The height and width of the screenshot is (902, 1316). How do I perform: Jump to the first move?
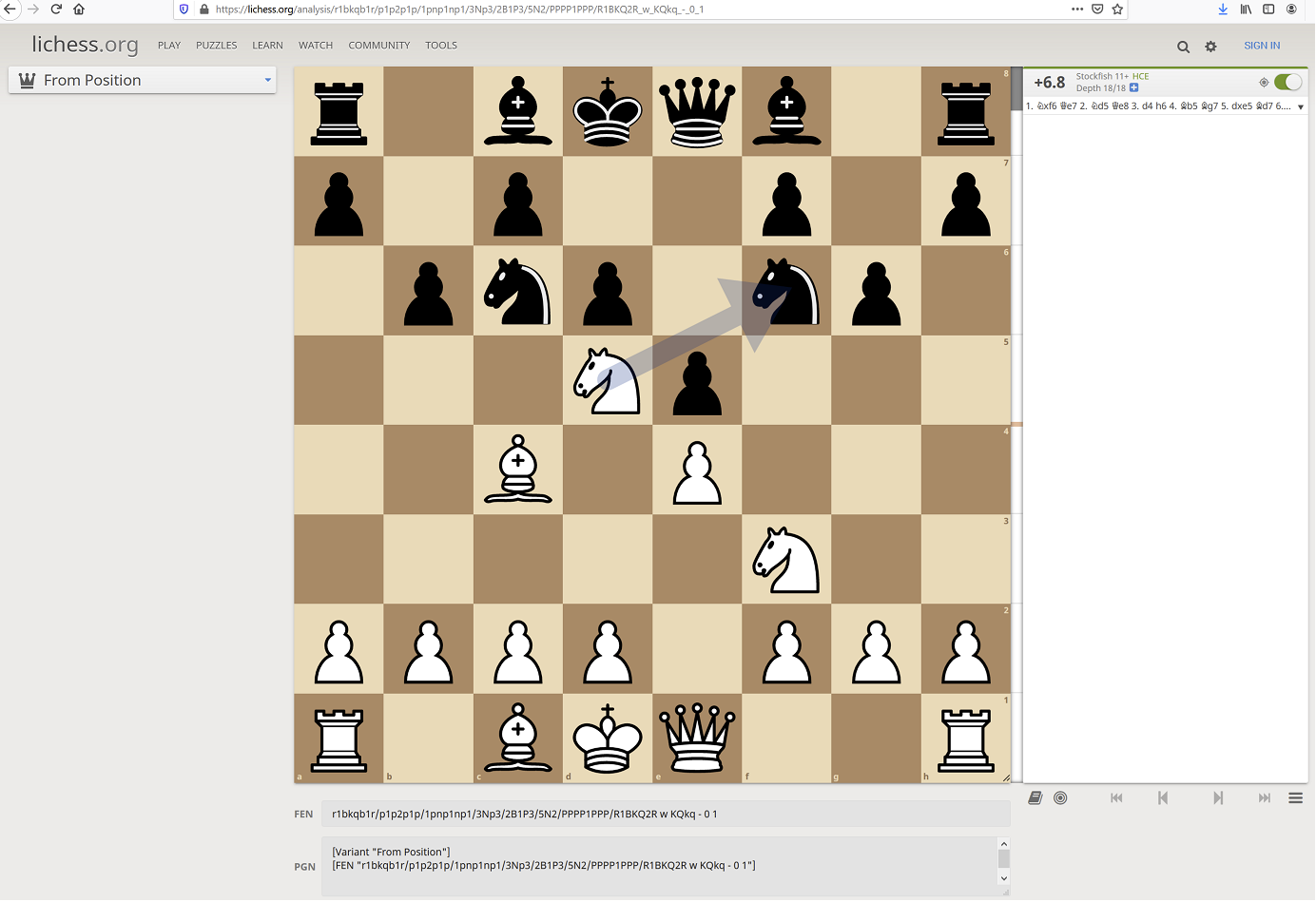1116,797
